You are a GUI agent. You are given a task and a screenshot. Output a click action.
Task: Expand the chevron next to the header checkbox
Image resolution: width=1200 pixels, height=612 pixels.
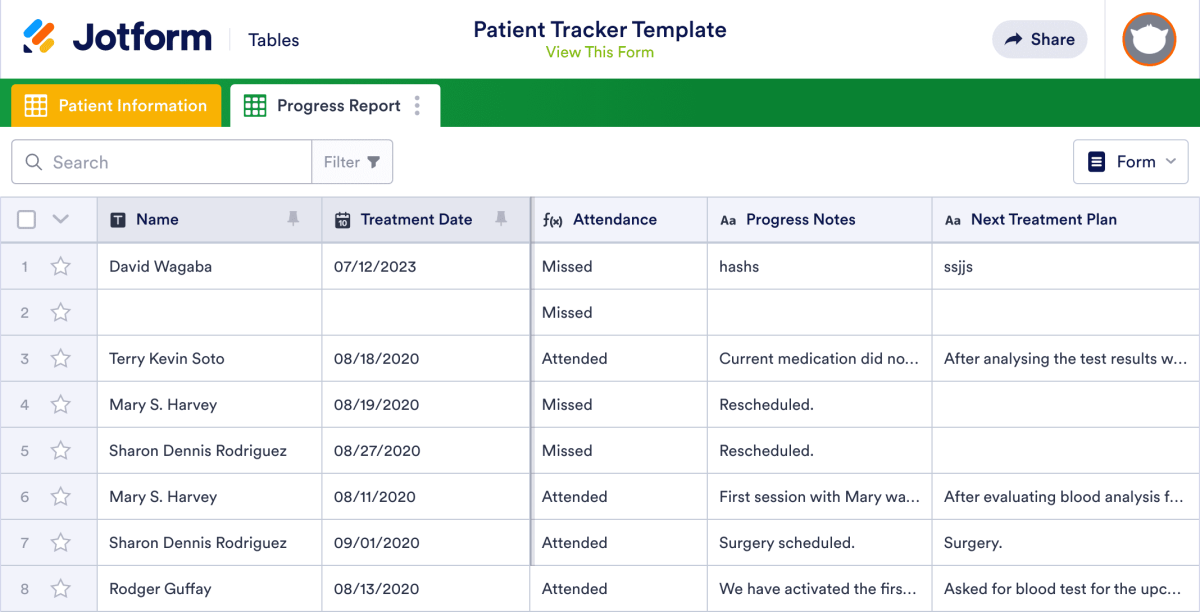coord(58,219)
